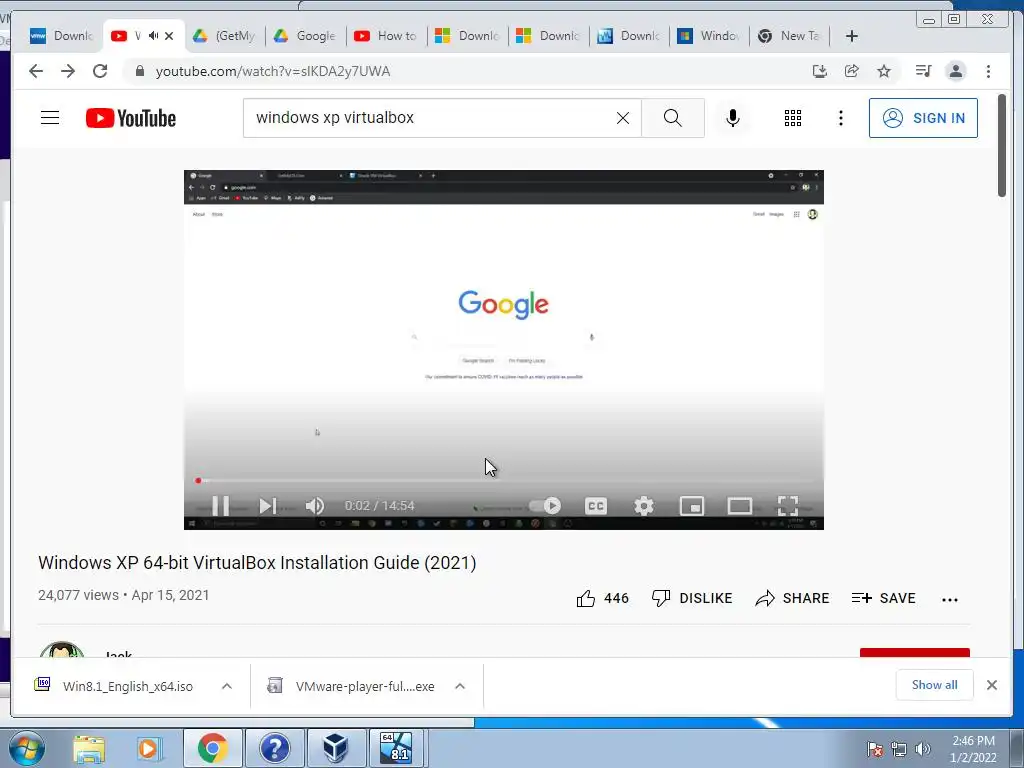Switch to the How to YouTube tab

click(x=386, y=36)
